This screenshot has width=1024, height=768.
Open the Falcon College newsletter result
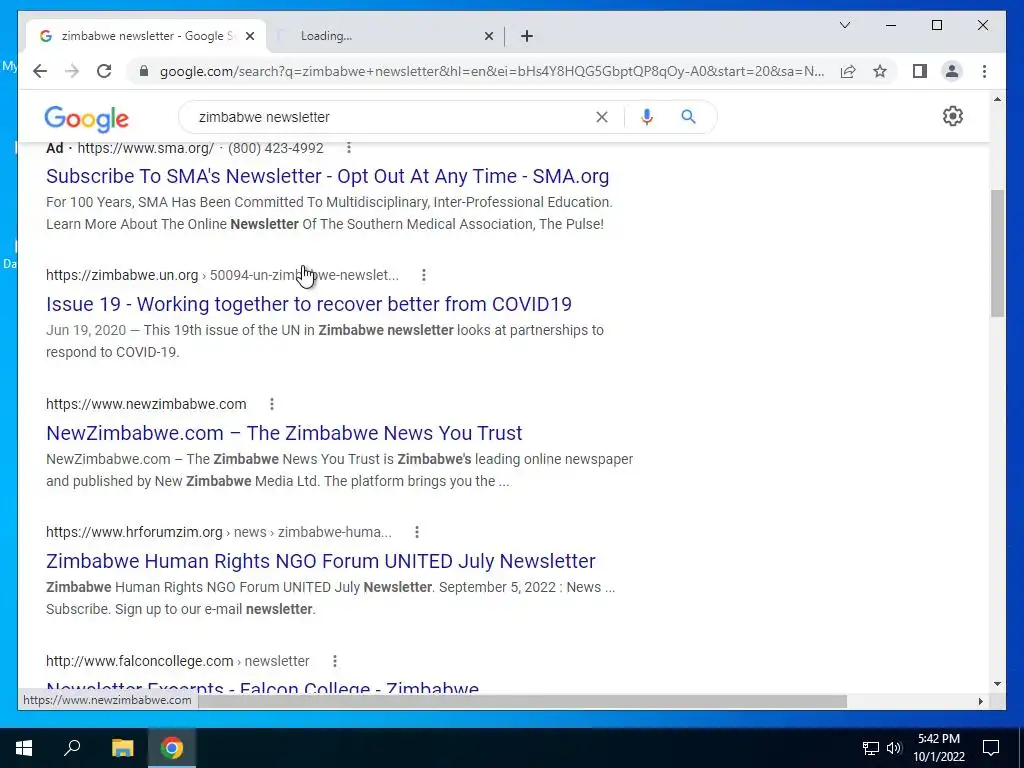(263, 688)
